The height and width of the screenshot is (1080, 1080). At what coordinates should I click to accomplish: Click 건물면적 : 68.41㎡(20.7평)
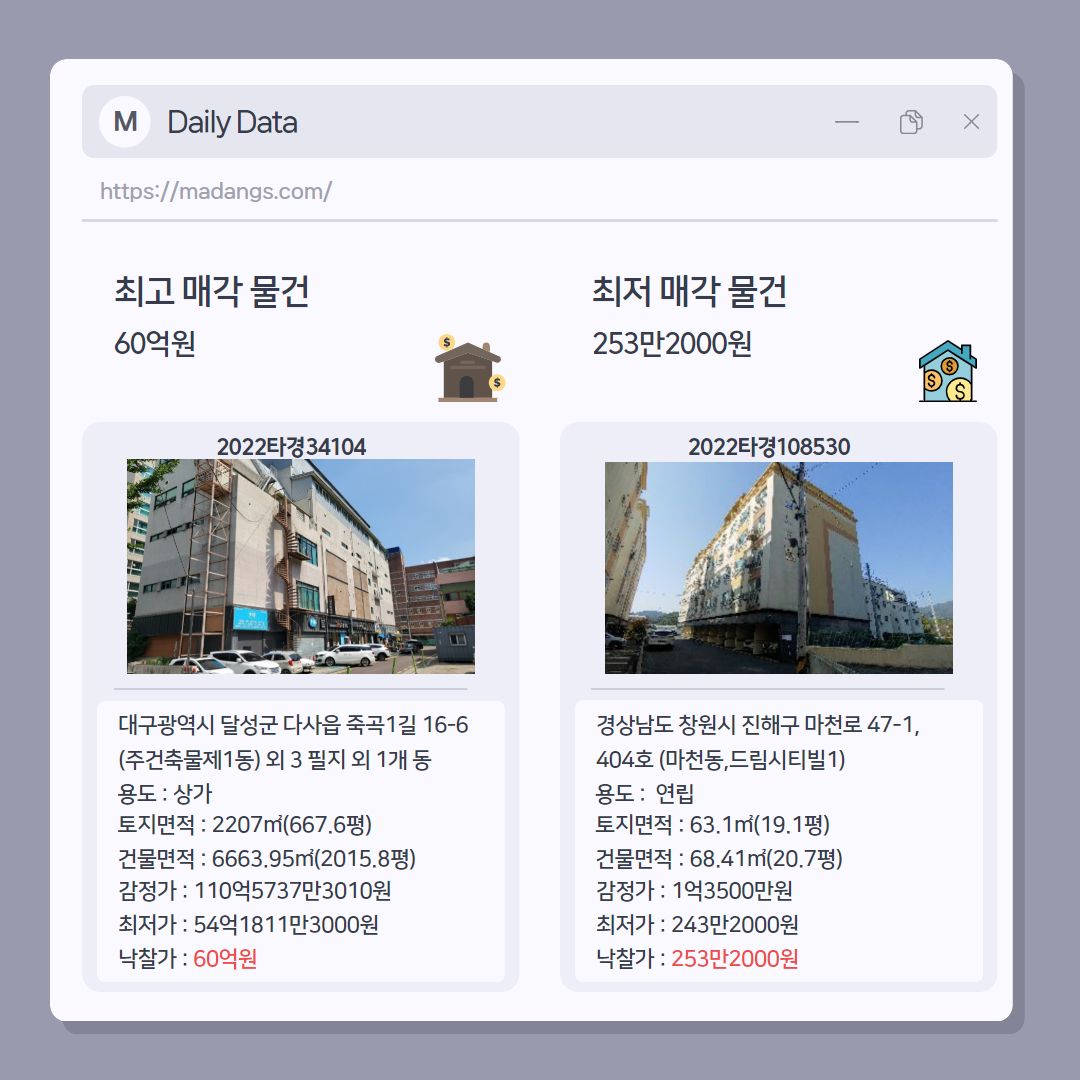719,858
